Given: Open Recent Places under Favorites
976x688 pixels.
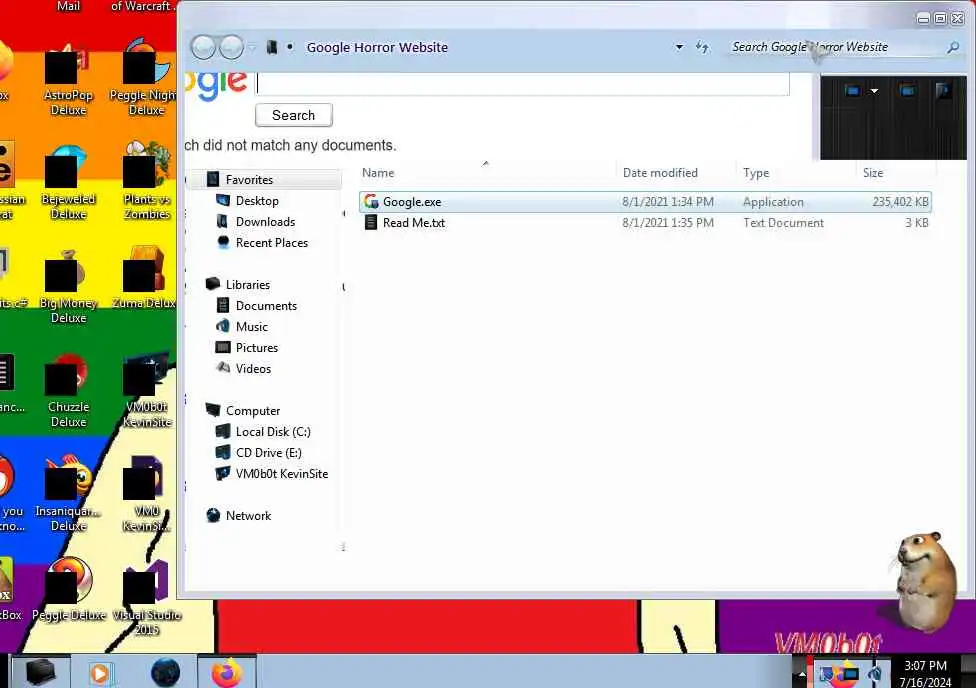Looking at the screenshot, I should coord(271,243).
